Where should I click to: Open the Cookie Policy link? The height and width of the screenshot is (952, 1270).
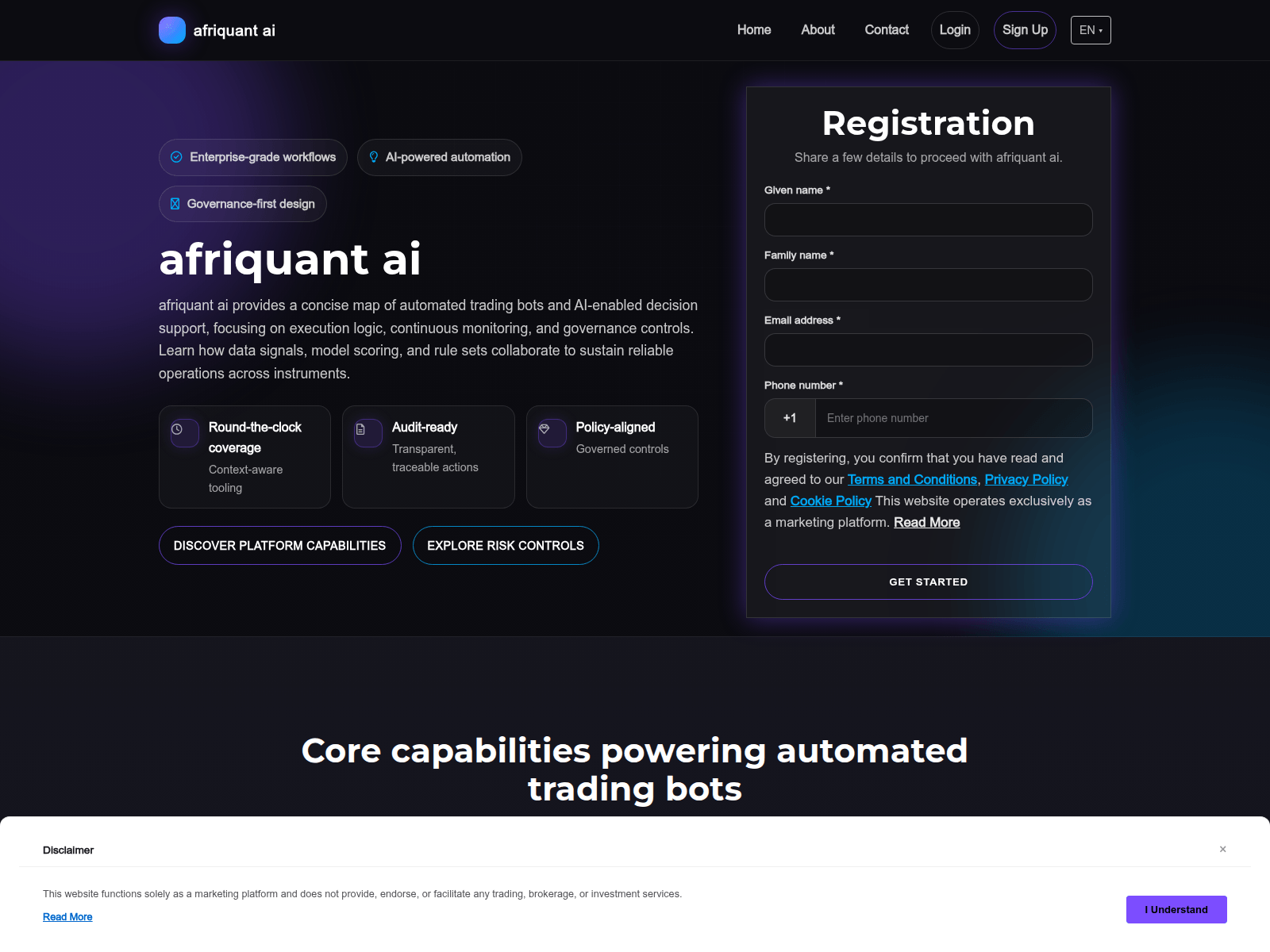(x=831, y=501)
